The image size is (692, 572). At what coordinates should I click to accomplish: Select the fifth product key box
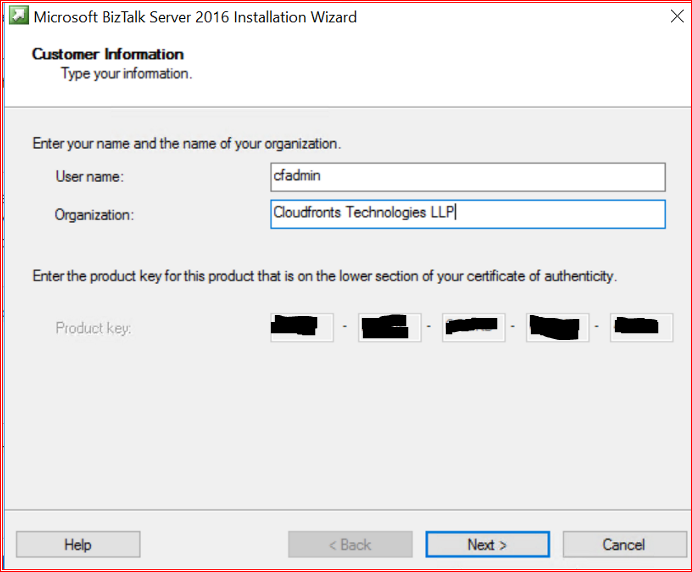click(x=641, y=327)
